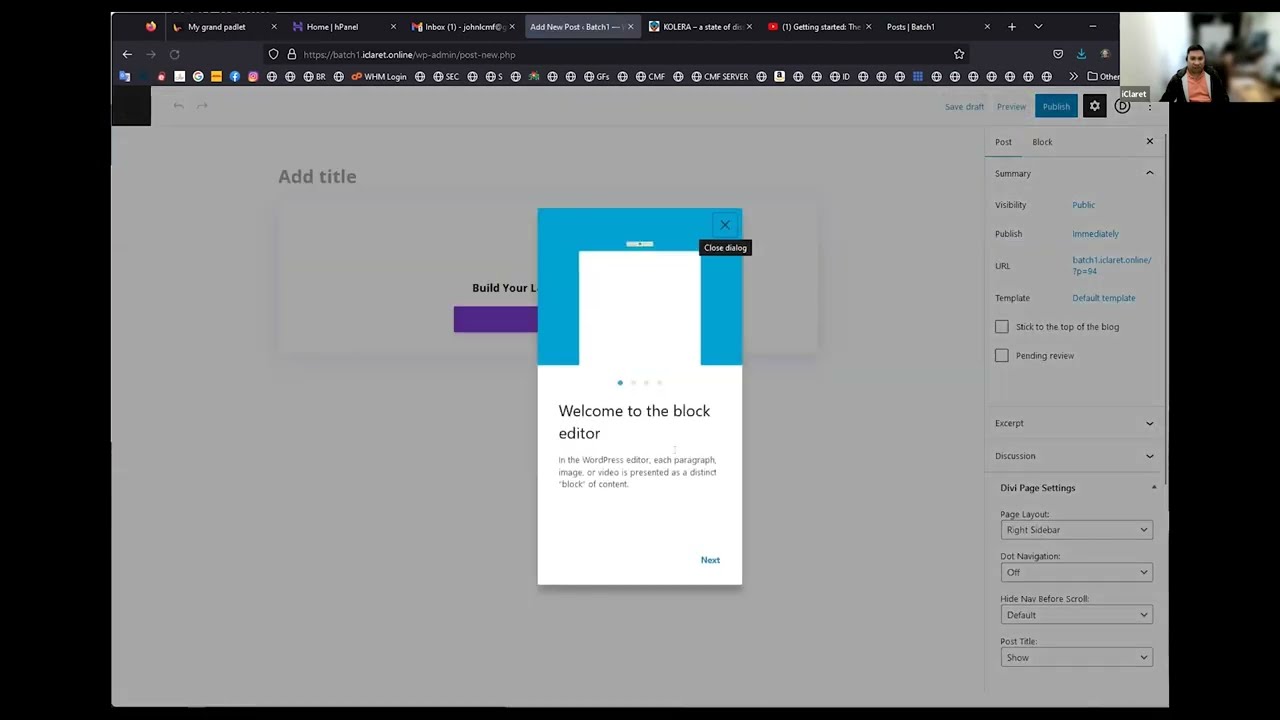Open the Google bookmark icon

(198, 76)
